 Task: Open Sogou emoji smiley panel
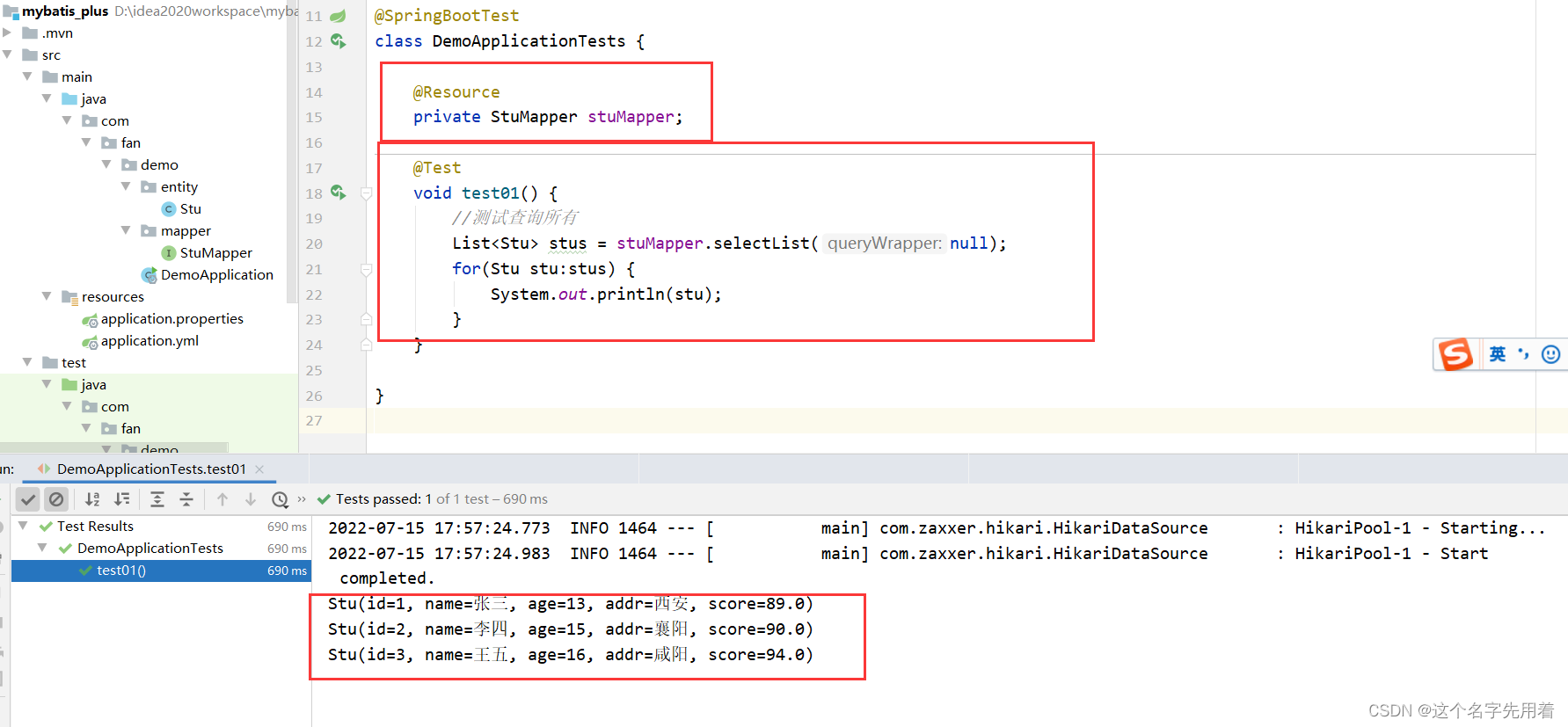coord(1551,354)
